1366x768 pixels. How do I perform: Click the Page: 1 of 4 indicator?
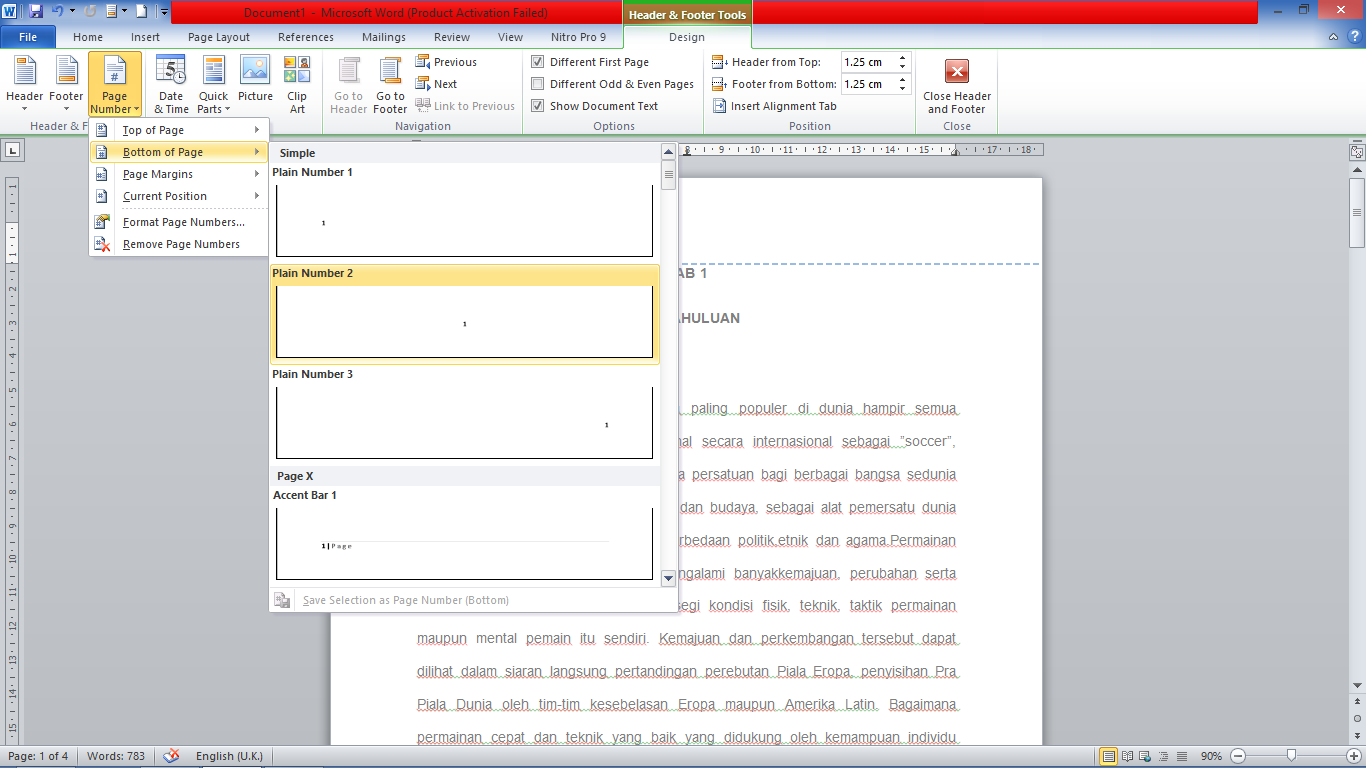coord(37,756)
